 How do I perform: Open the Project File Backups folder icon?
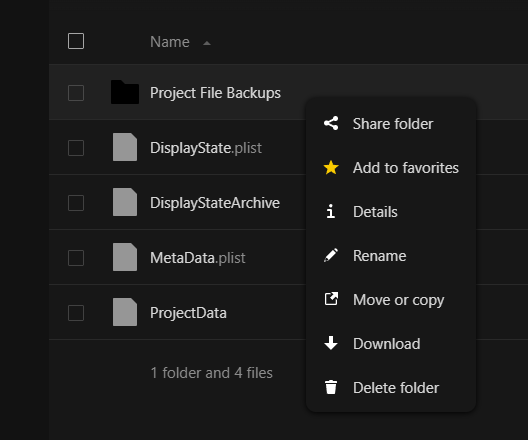(x=125, y=92)
